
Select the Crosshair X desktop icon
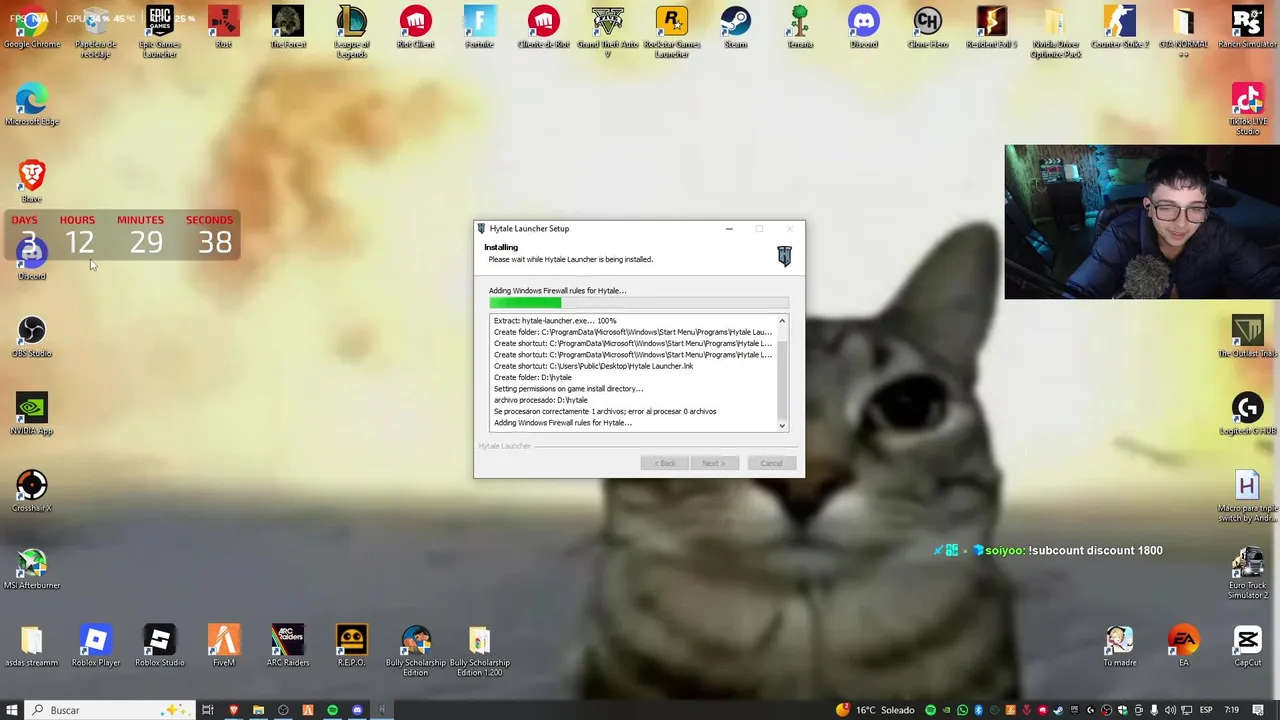(x=32, y=492)
